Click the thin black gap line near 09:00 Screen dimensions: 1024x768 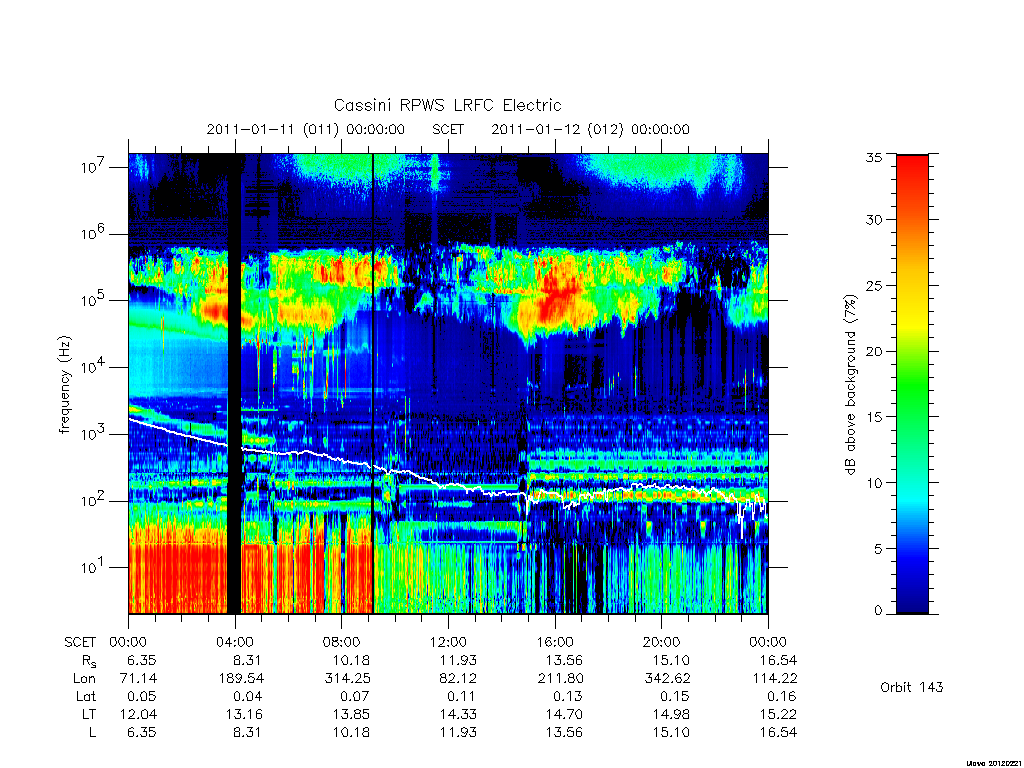[372, 384]
